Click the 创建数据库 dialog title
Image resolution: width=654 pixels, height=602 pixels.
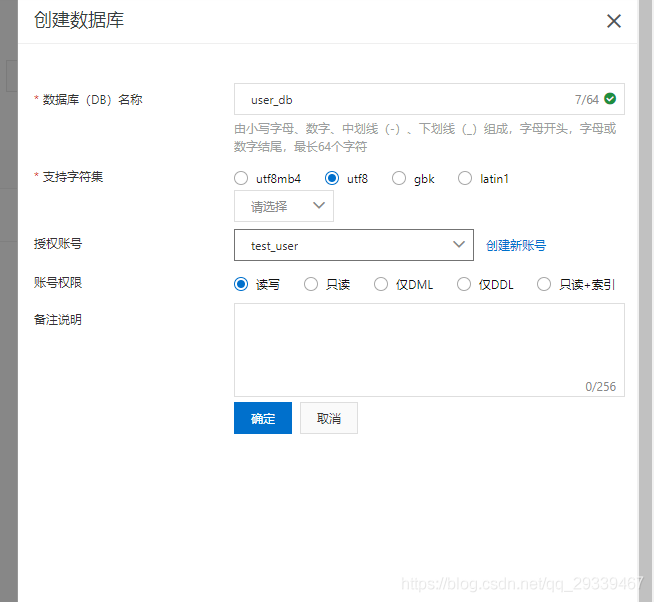click(79, 20)
